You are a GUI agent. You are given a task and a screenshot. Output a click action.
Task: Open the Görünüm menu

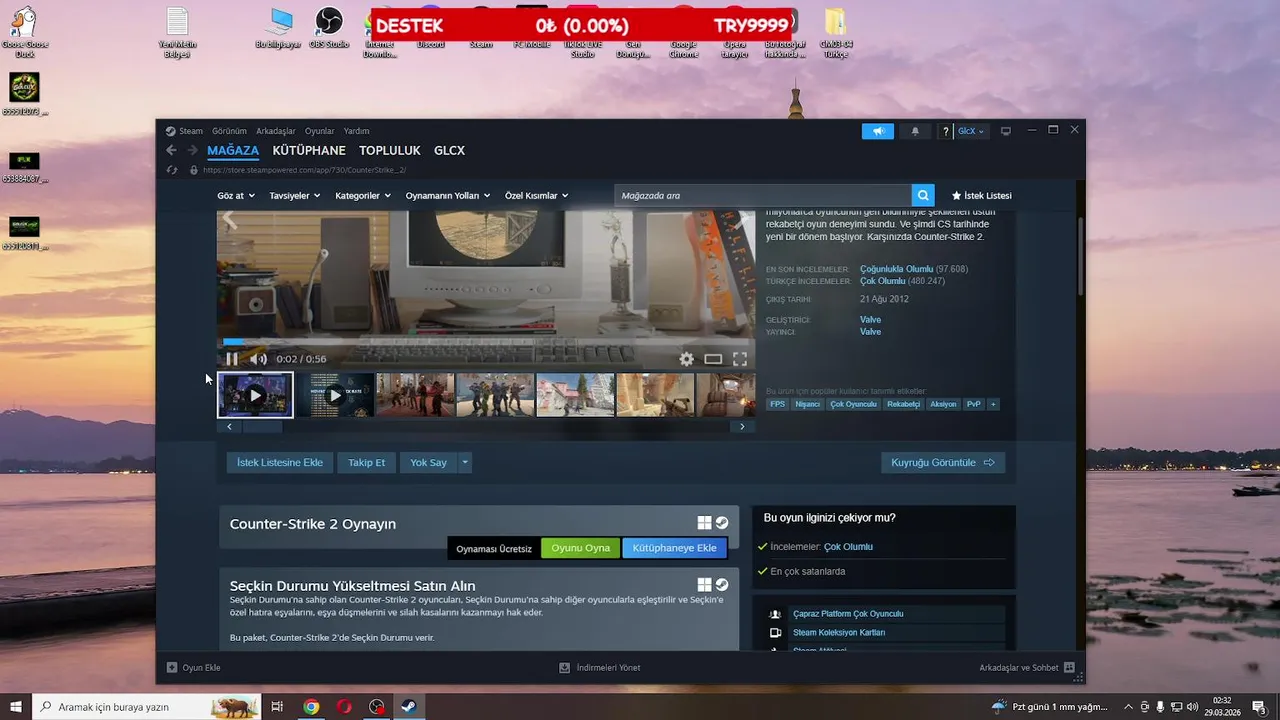click(229, 131)
